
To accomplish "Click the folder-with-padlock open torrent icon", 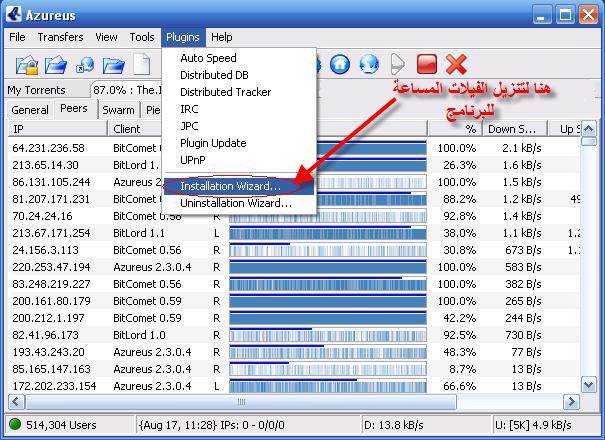I will click(27, 64).
